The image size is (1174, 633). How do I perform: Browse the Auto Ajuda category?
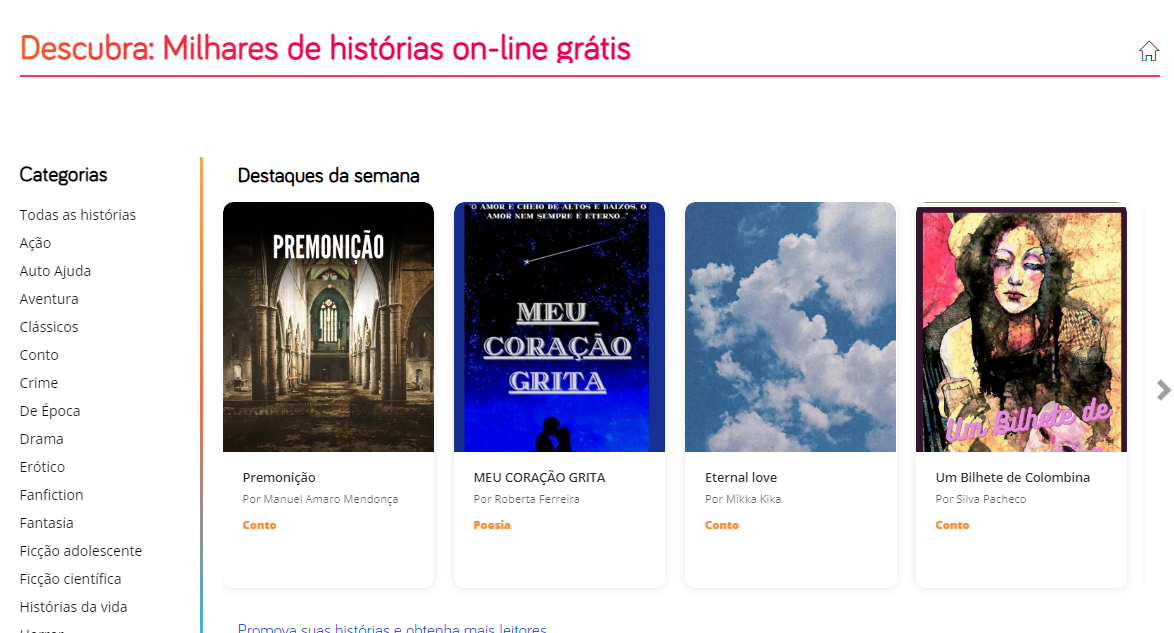pos(55,271)
